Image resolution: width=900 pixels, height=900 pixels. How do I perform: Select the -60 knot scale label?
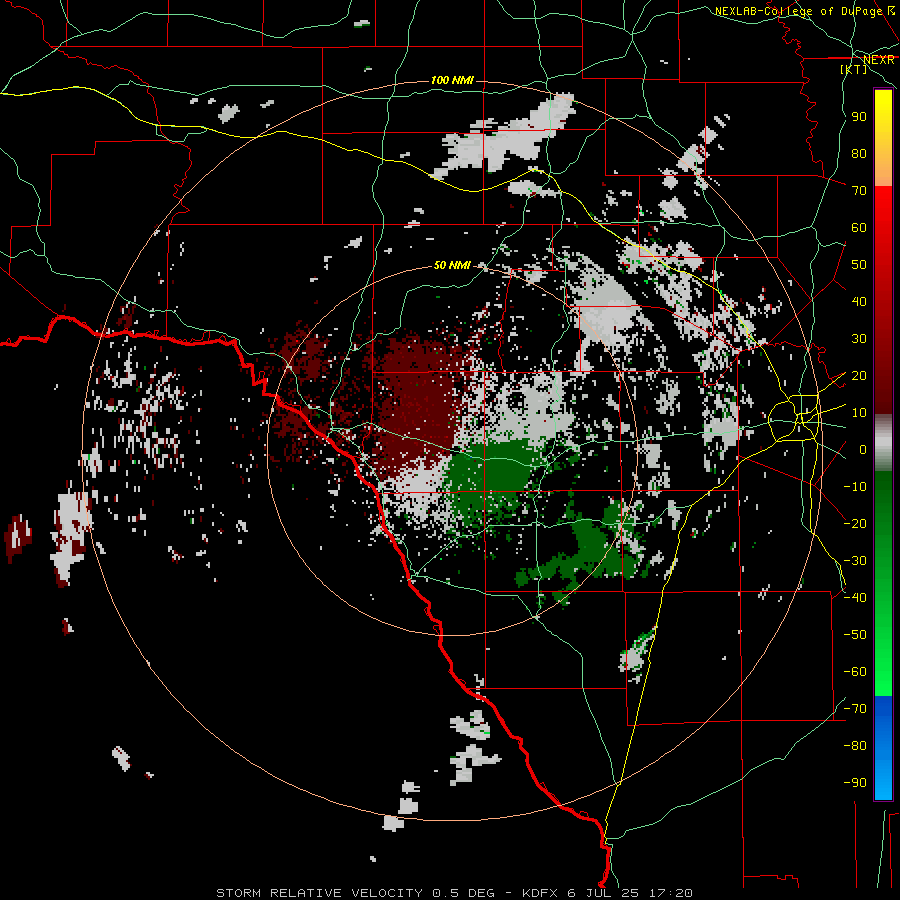[855, 672]
